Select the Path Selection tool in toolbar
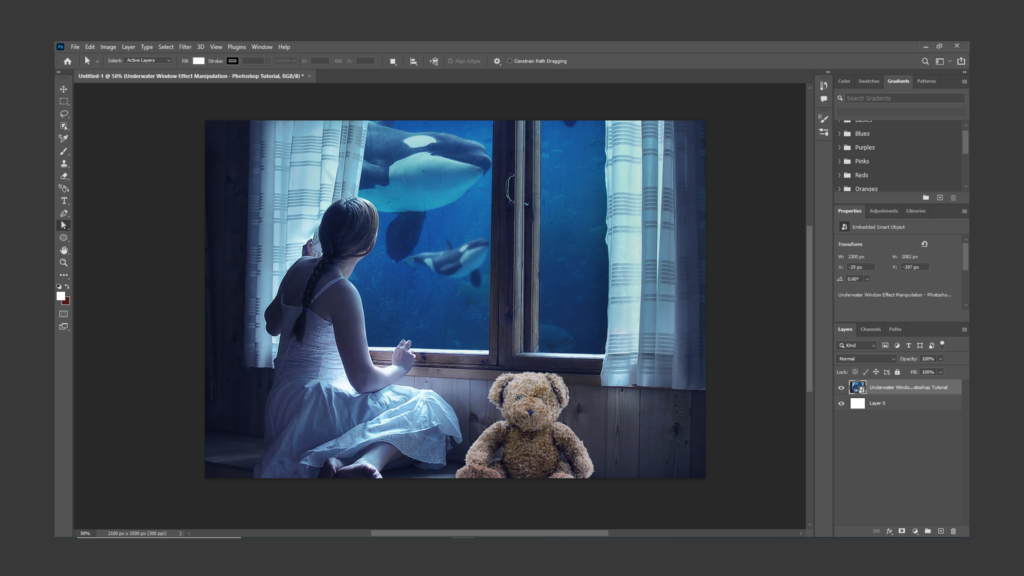 click(63, 225)
